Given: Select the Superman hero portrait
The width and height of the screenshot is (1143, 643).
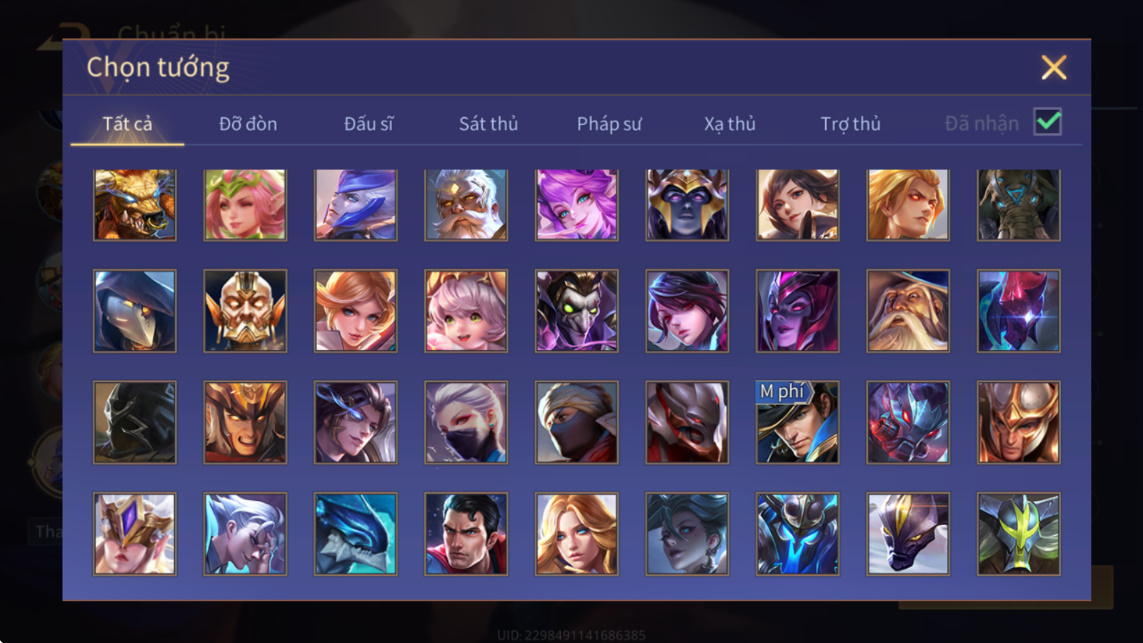Looking at the screenshot, I should 466,534.
